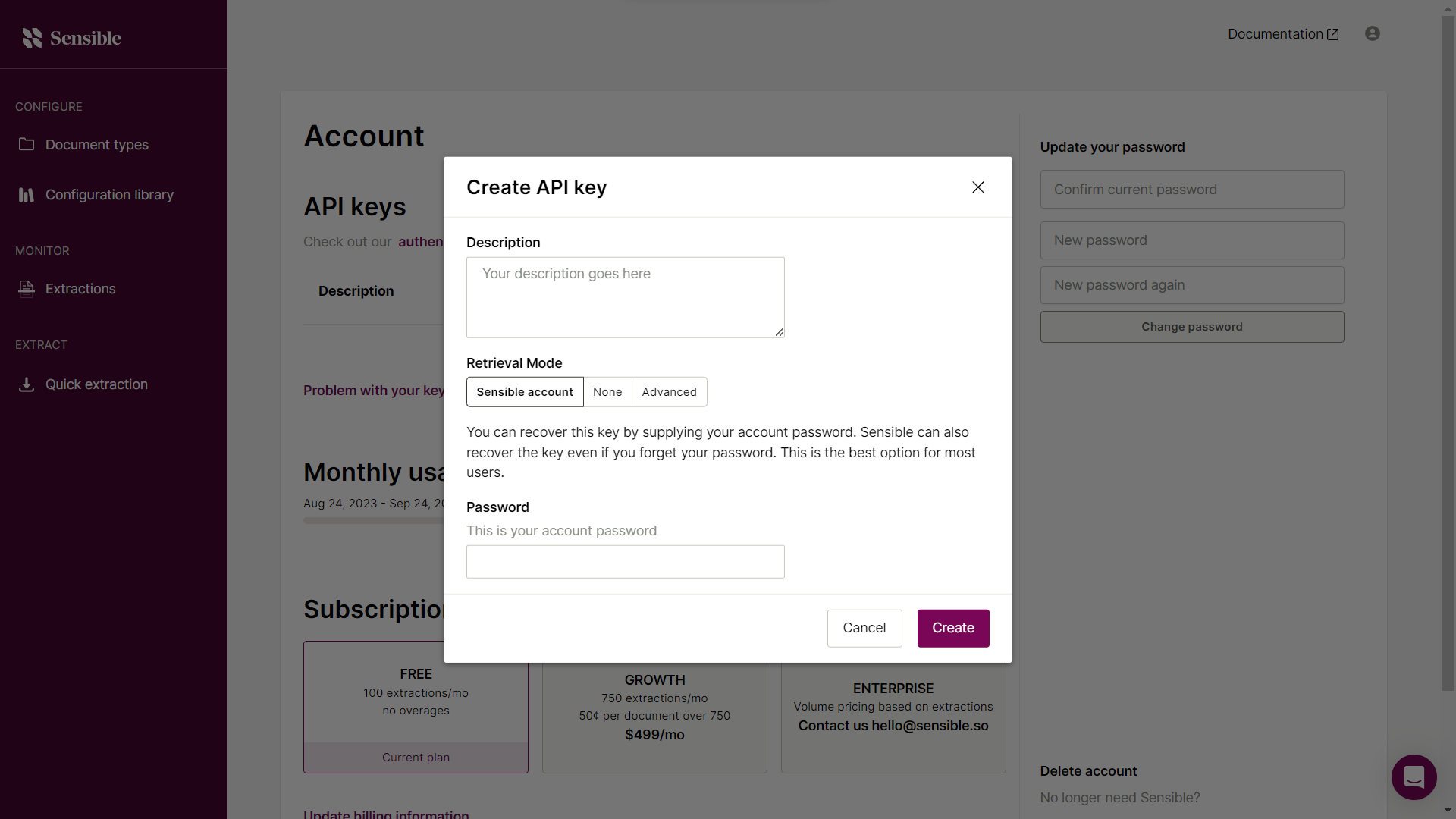
Task: Click Change password button
Action: 1191,327
